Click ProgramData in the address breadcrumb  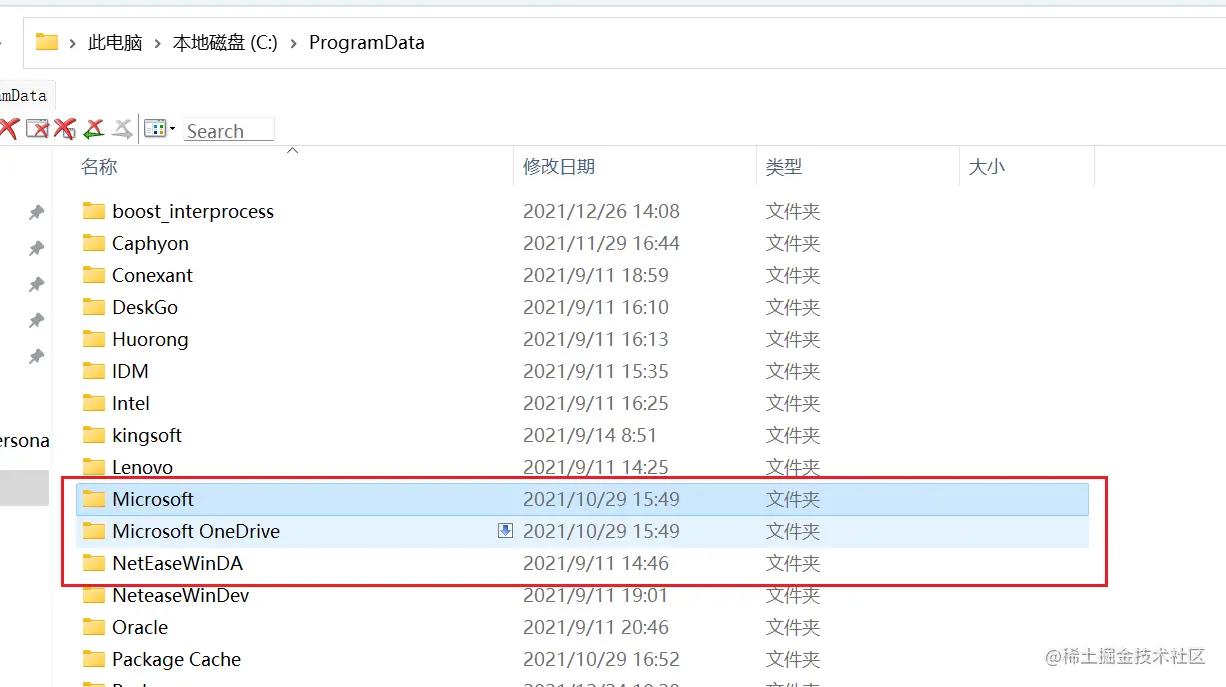367,42
